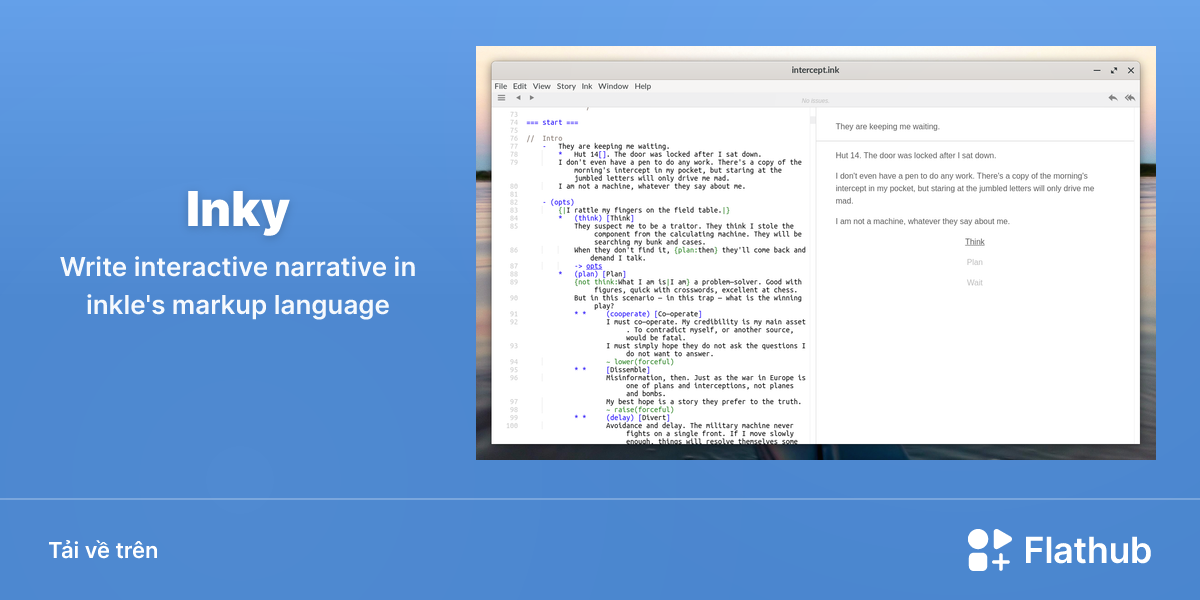This screenshot has width=1200, height=600.
Task: Open the Ink menu
Action: pos(587,86)
